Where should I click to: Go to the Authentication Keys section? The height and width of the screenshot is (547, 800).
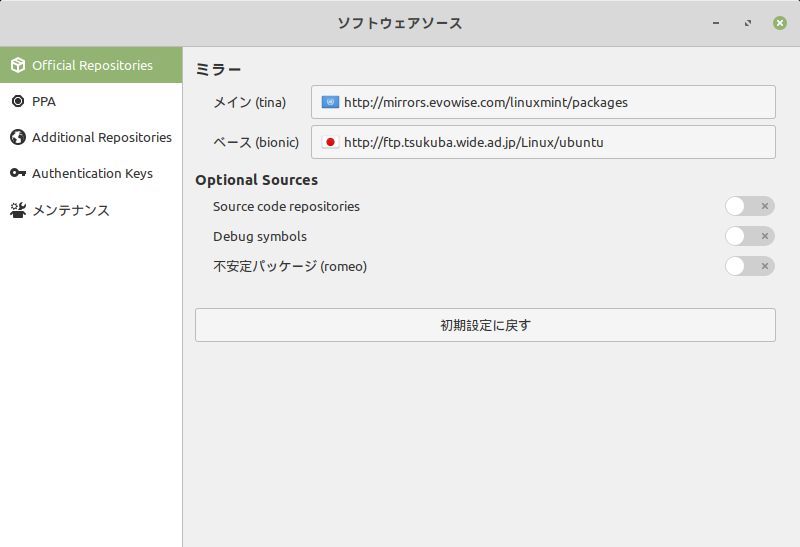(92, 173)
